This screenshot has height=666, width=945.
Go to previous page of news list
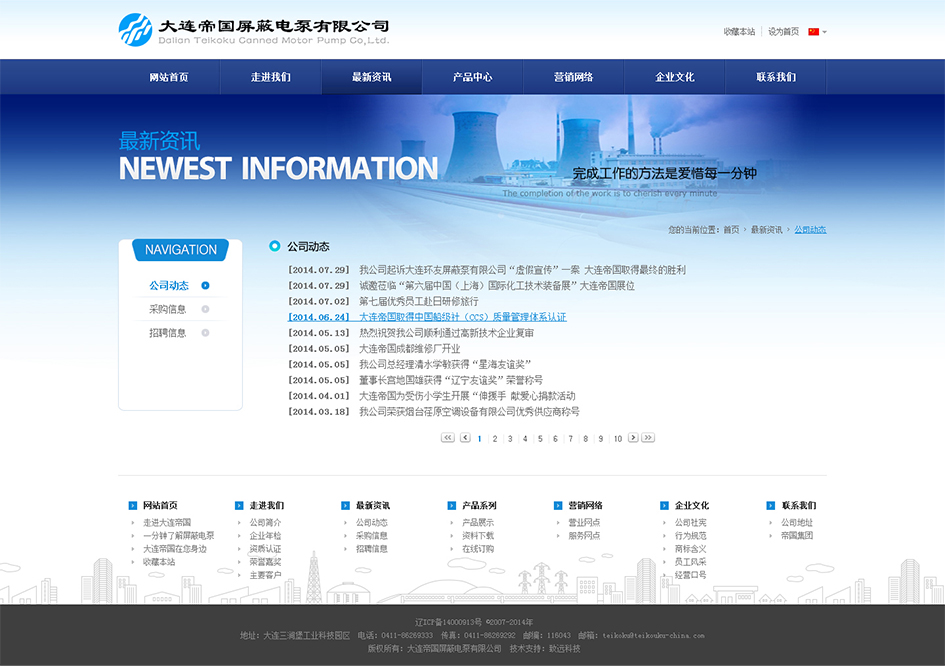(x=464, y=438)
